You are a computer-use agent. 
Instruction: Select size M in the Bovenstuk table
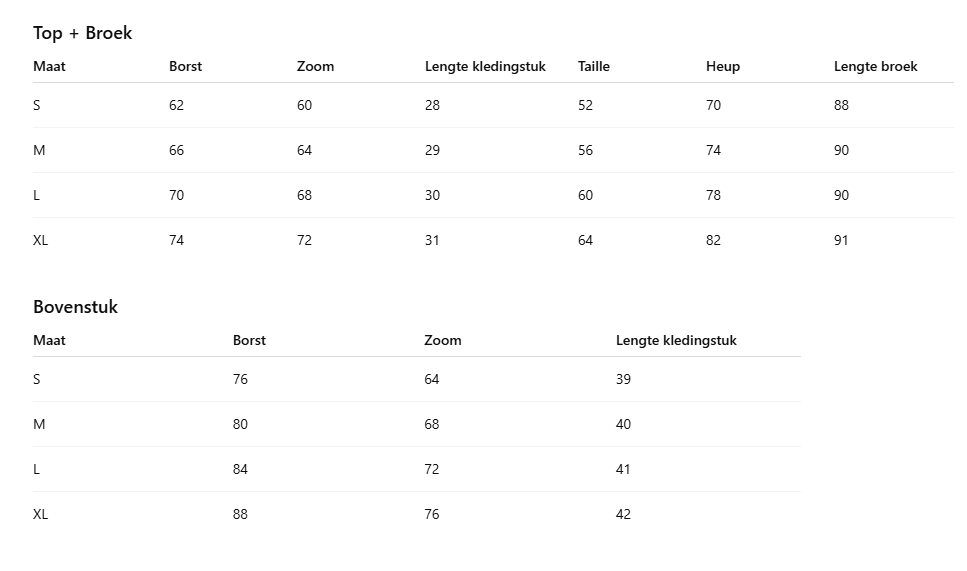[x=39, y=424]
